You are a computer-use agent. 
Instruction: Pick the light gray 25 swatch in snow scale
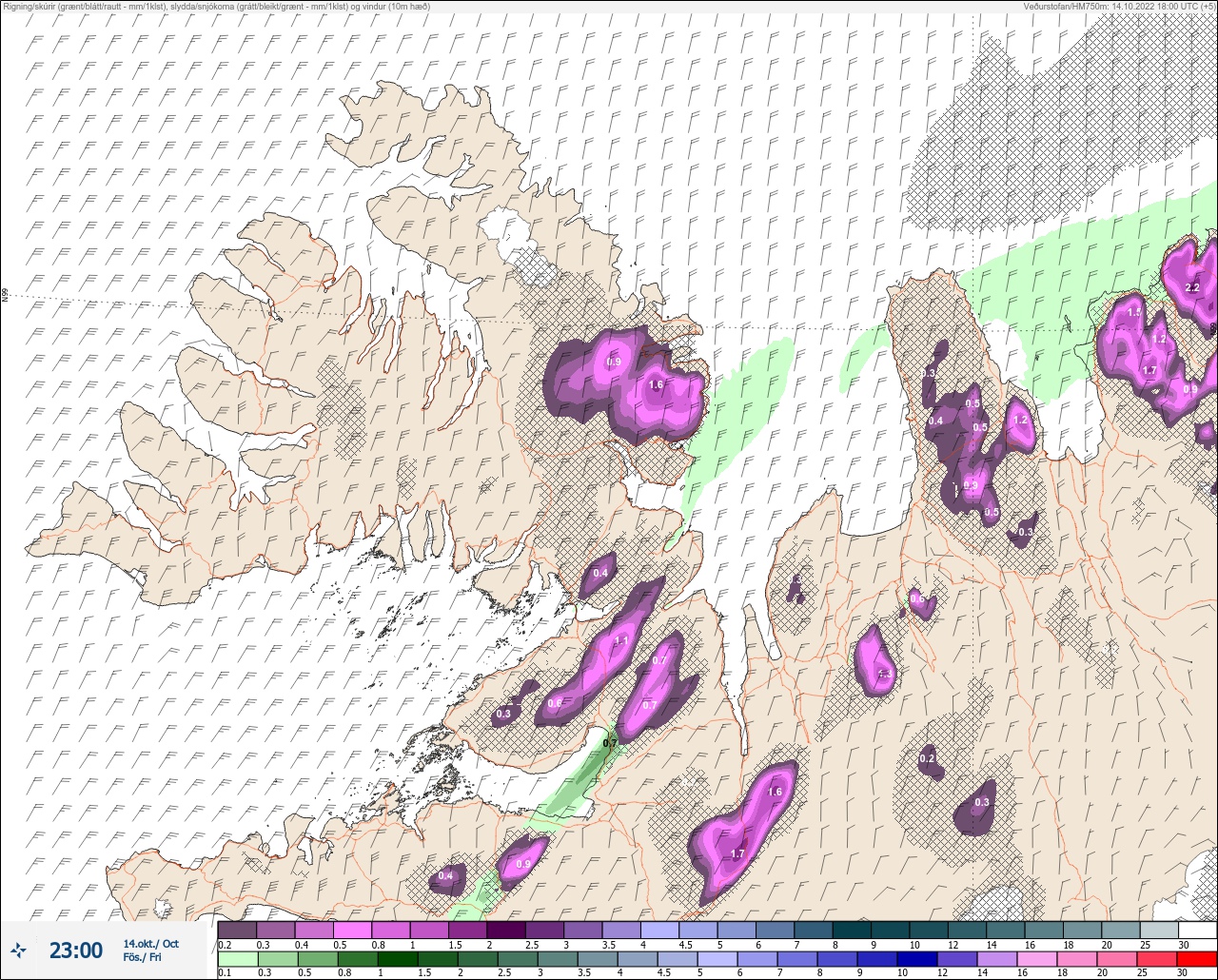[x=1159, y=930]
